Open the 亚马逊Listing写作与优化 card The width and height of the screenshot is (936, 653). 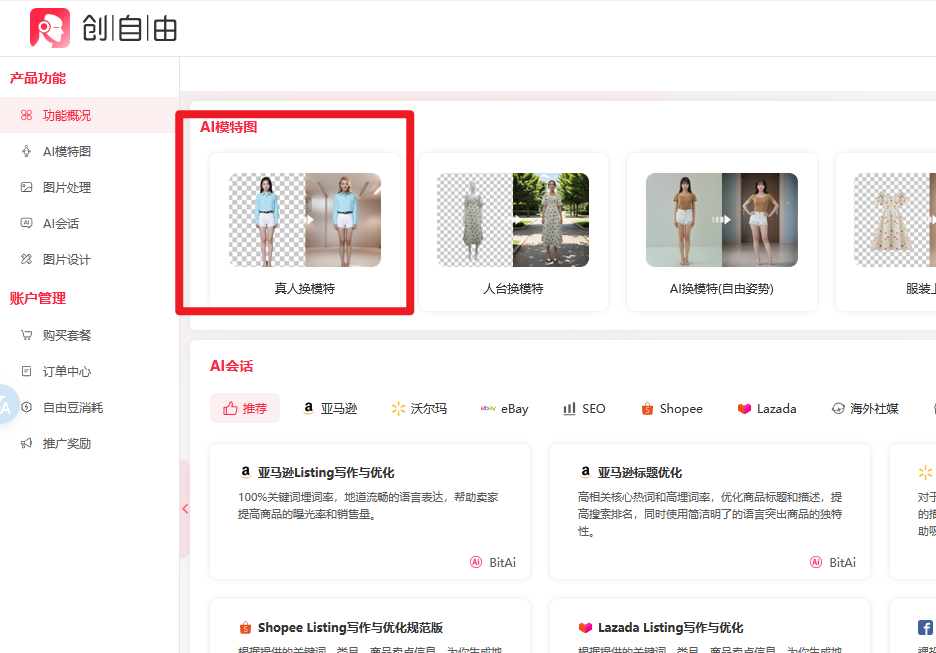click(x=370, y=511)
